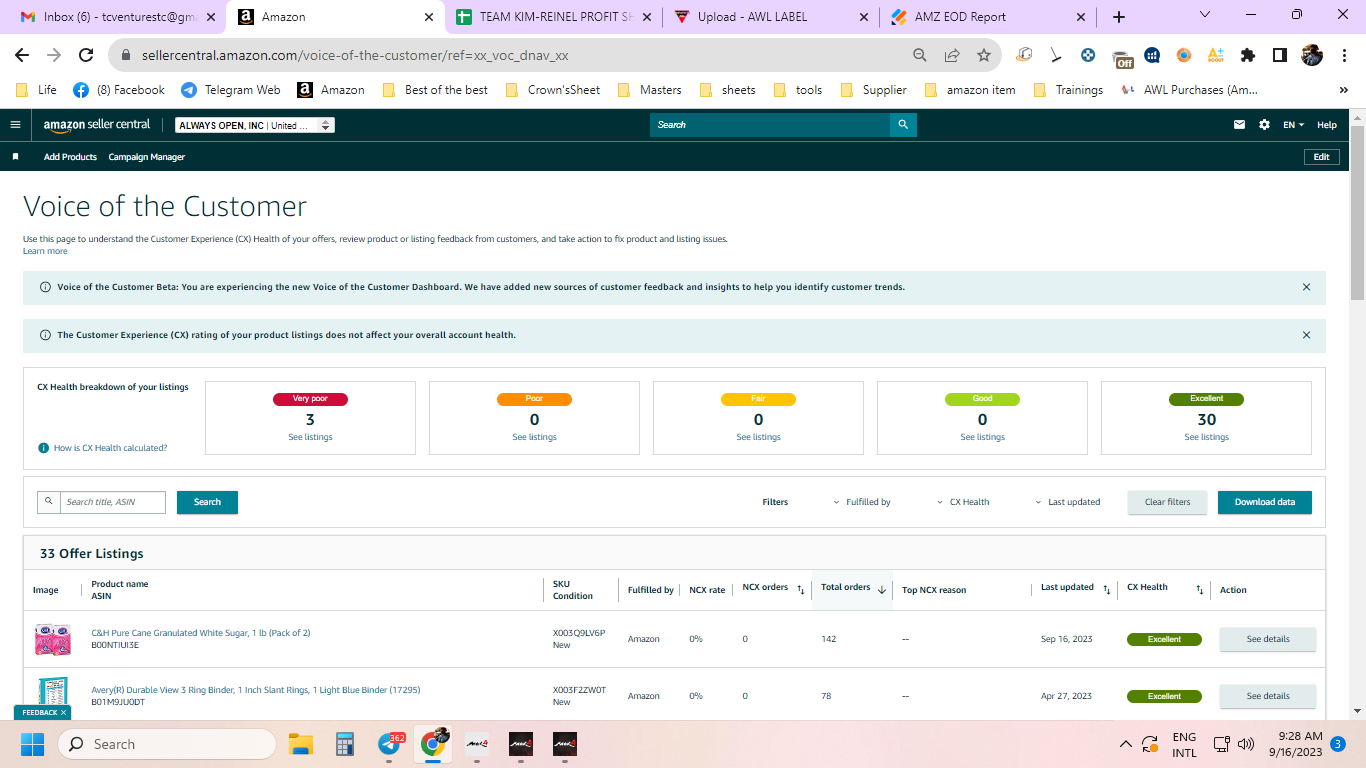Screen dimensions: 1366x768
Task: Switch to the TEAM KIM-REINEL PROFIT tab
Action: pos(554,17)
